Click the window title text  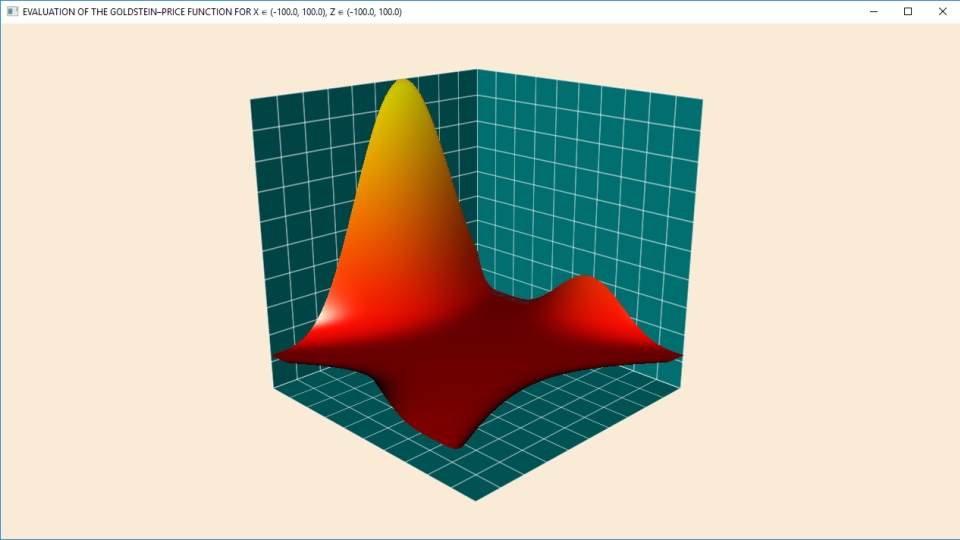pos(212,12)
